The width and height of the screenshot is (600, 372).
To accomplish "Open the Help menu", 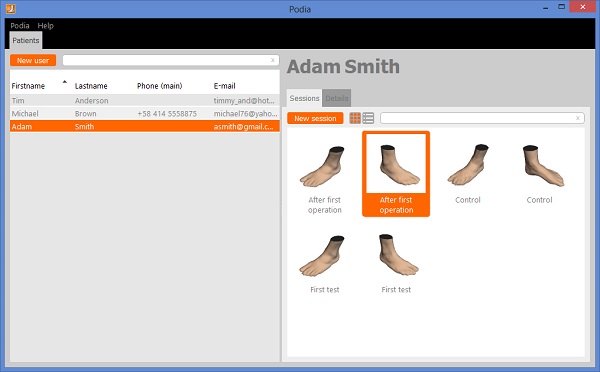I will point(46,26).
